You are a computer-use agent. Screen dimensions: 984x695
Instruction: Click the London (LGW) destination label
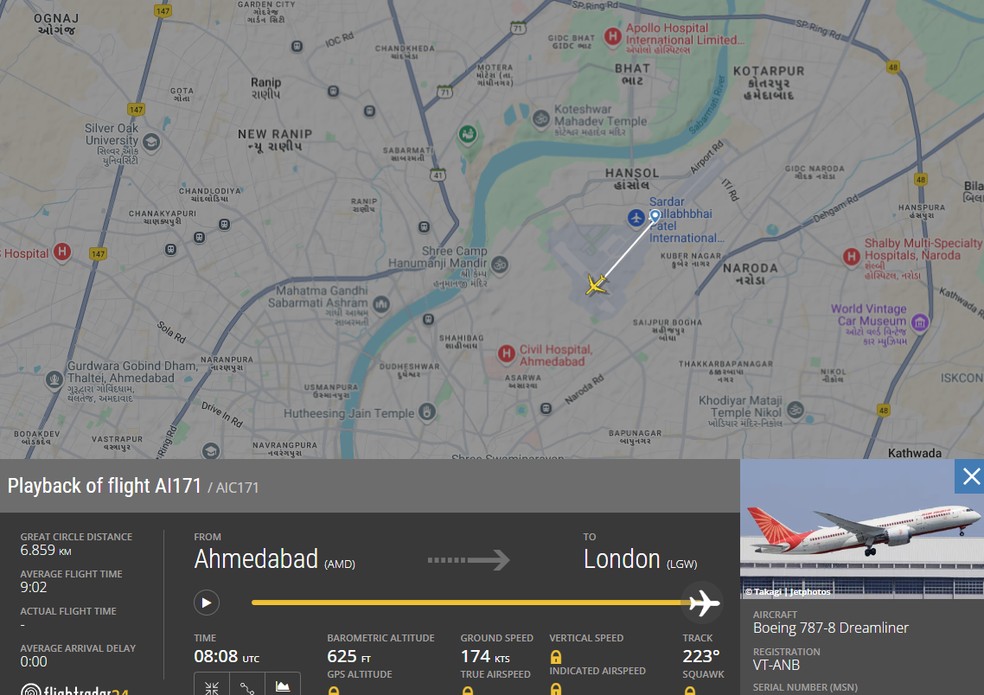pyautogui.click(x=640, y=559)
